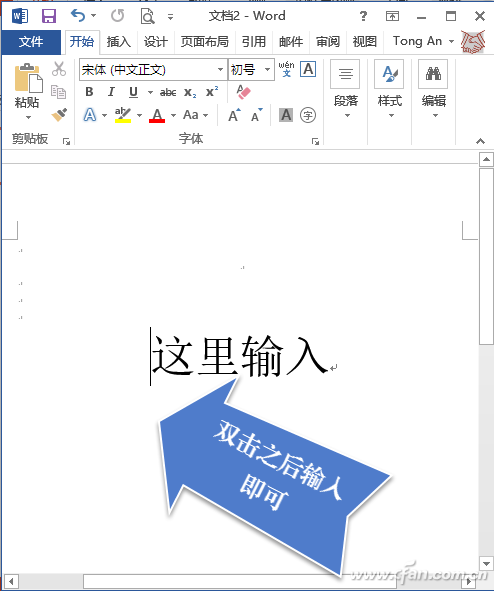Screen dimensions: 494x591
Task: Click the Cut scissors icon
Action: (x=59, y=69)
